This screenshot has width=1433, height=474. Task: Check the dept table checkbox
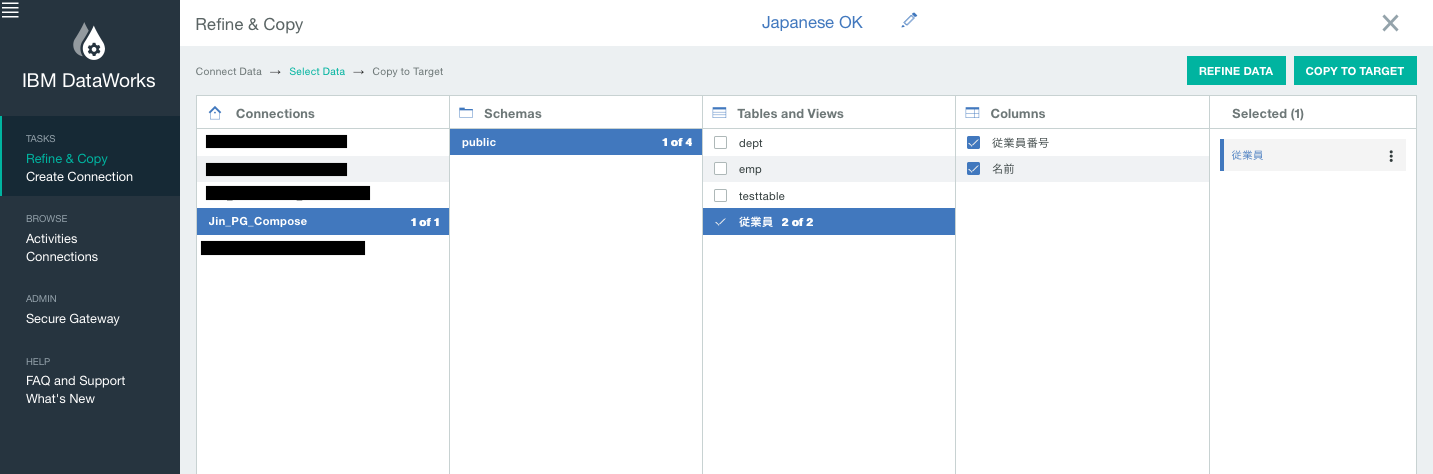click(x=720, y=143)
